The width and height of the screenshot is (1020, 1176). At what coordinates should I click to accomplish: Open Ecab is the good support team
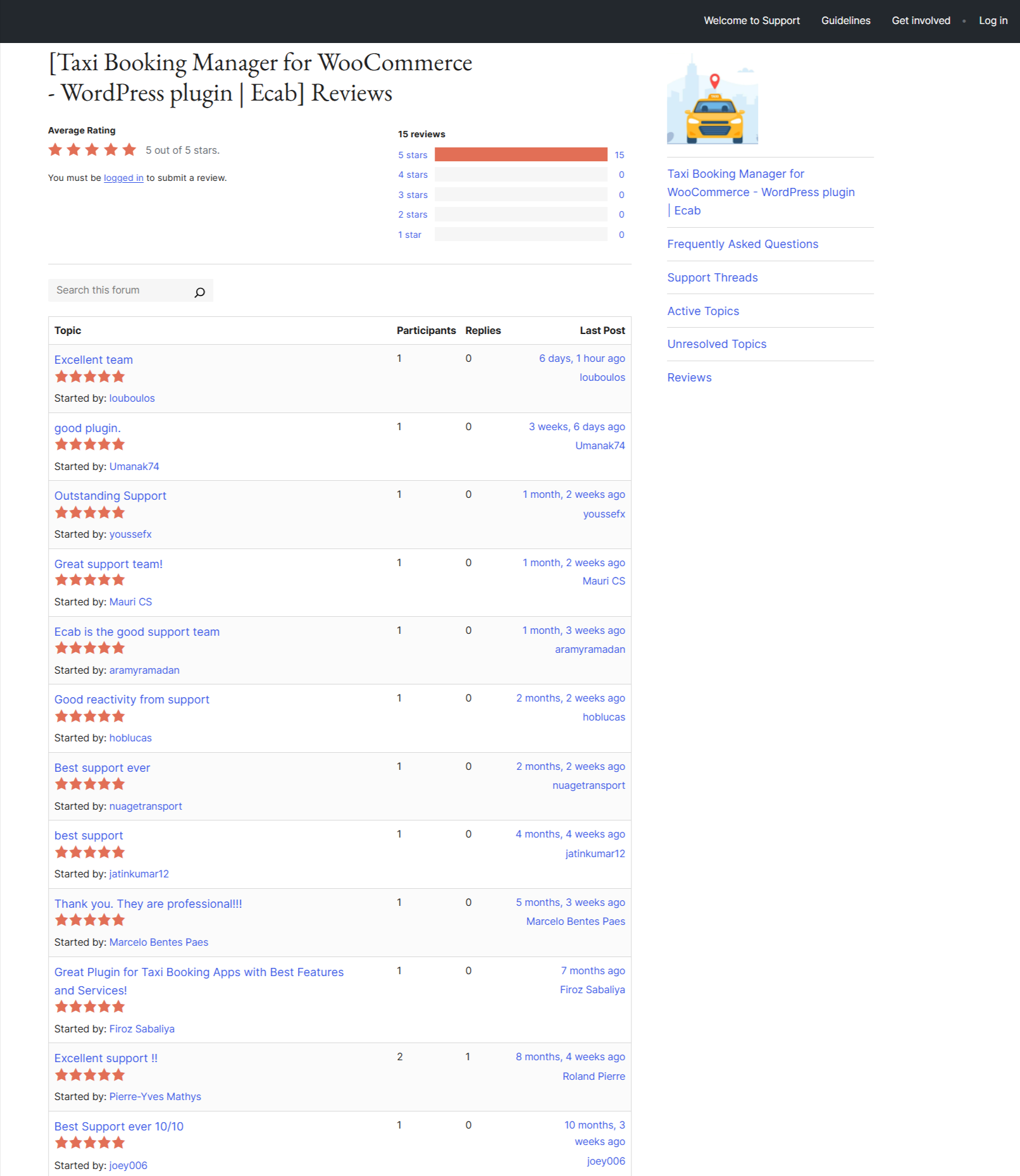click(137, 632)
